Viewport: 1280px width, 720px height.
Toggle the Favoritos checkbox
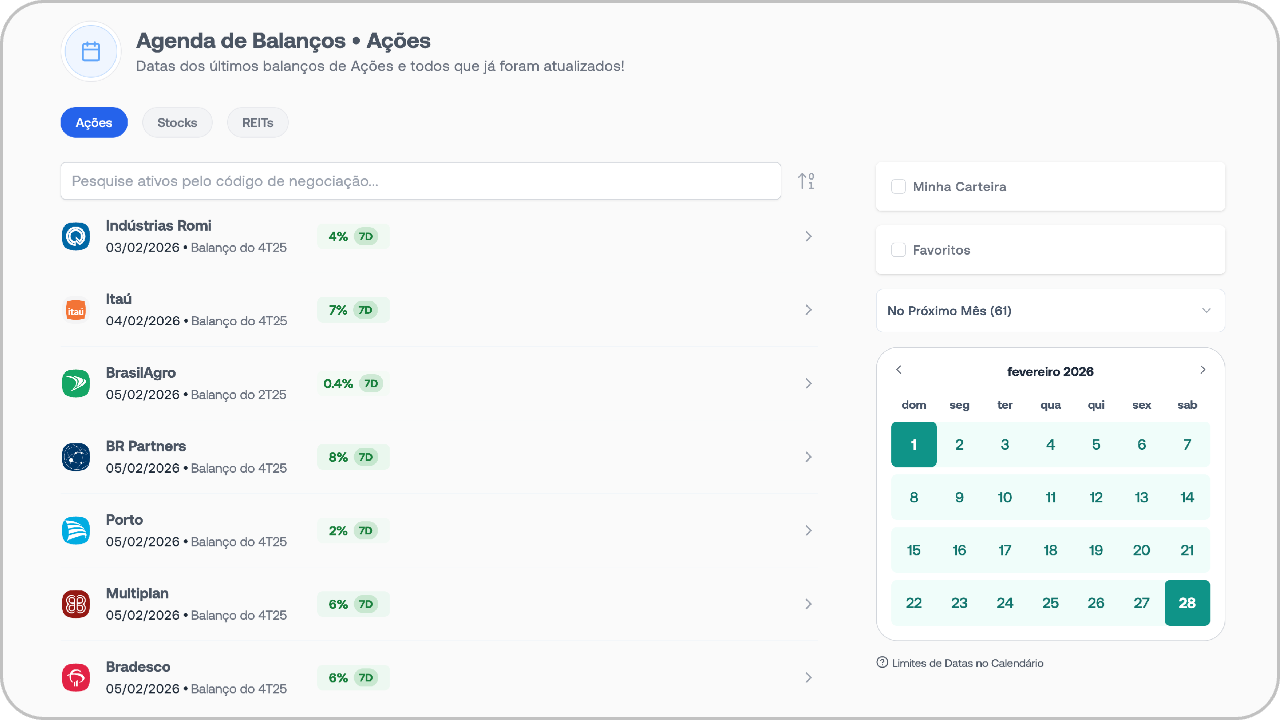[898, 250]
